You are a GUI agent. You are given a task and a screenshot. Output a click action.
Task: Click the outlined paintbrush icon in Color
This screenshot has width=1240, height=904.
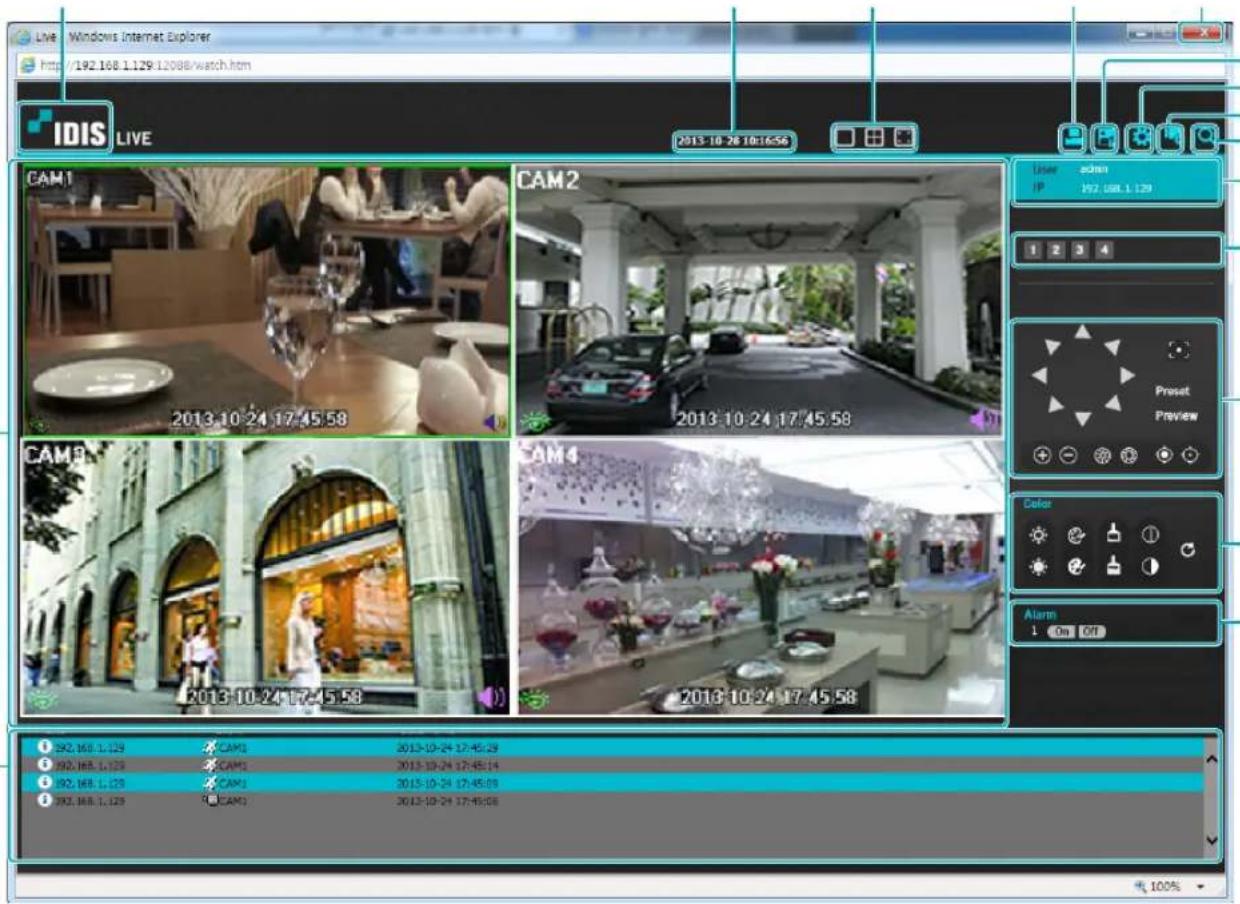point(1112,535)
